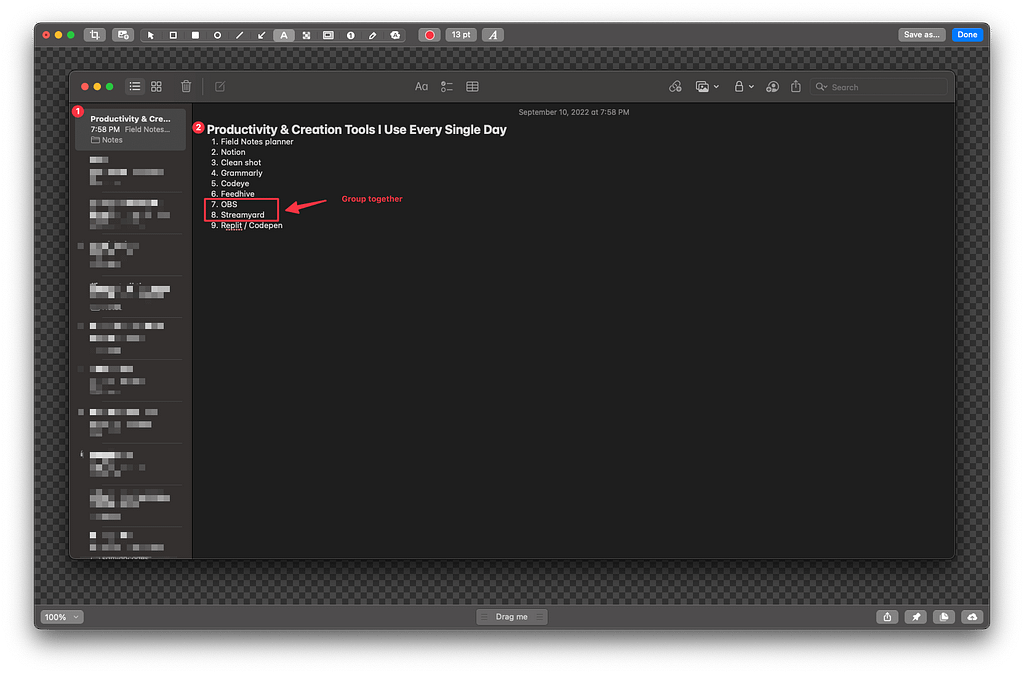This screenshot has width=1024, height=674.
Task: Click the 'Replit / Codepen' list line
Action: coord(251,225)
